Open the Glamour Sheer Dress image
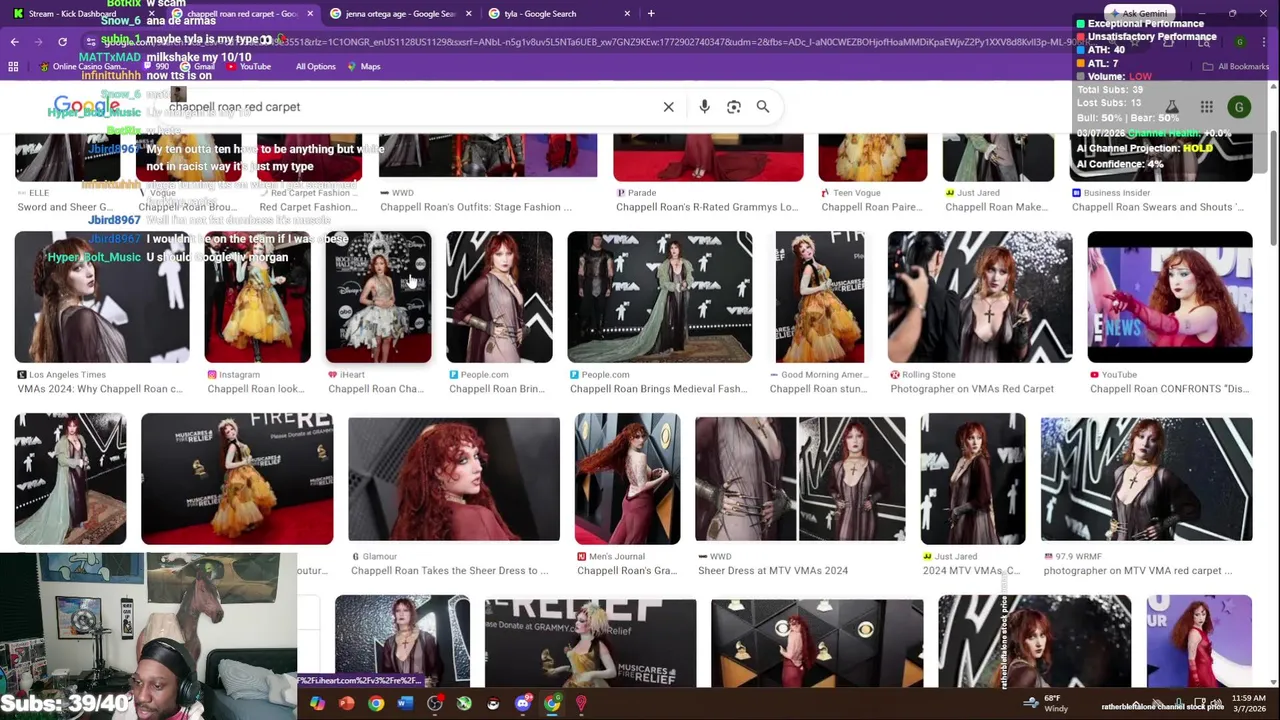 click(x=454, y=480)
